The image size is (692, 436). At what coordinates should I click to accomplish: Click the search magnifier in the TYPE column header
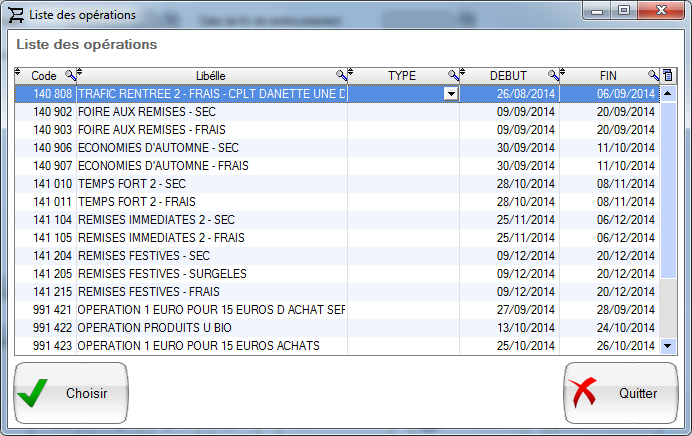click(453, 76)
